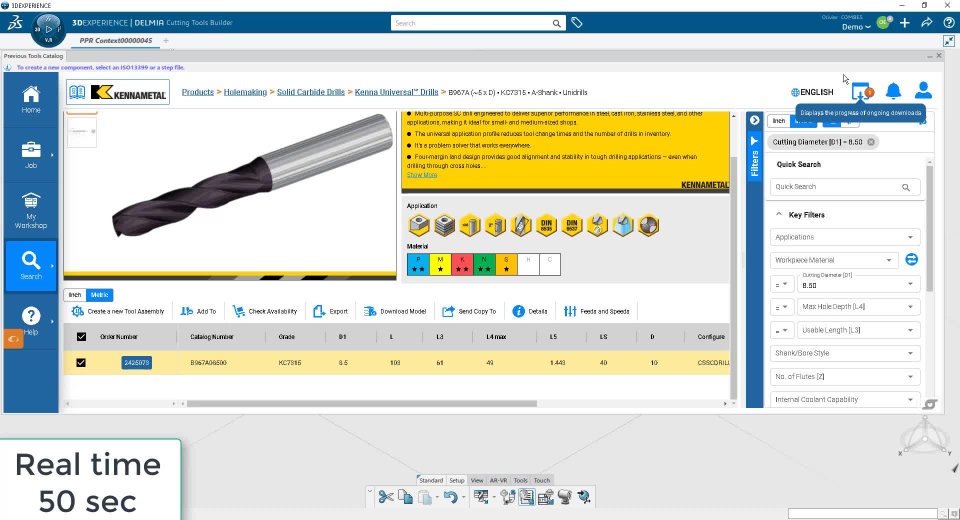
Task: Remove the Cutting Diameter filter chip
Action: 871,142
